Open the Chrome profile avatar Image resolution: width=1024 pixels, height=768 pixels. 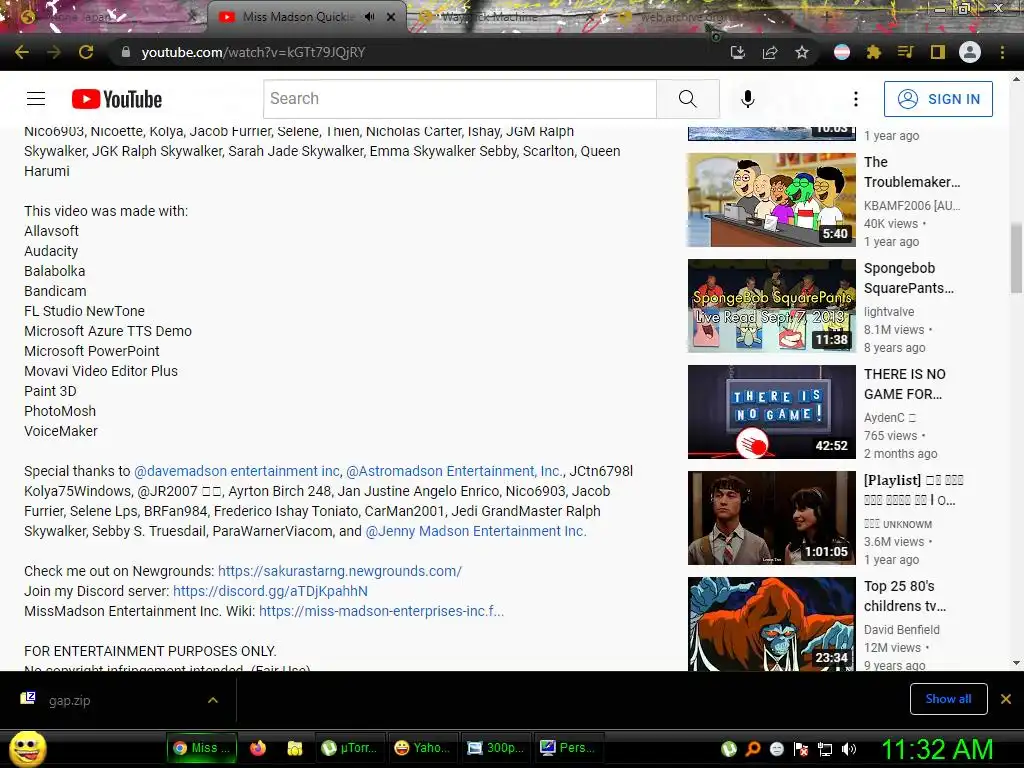(x=970, y=52)
